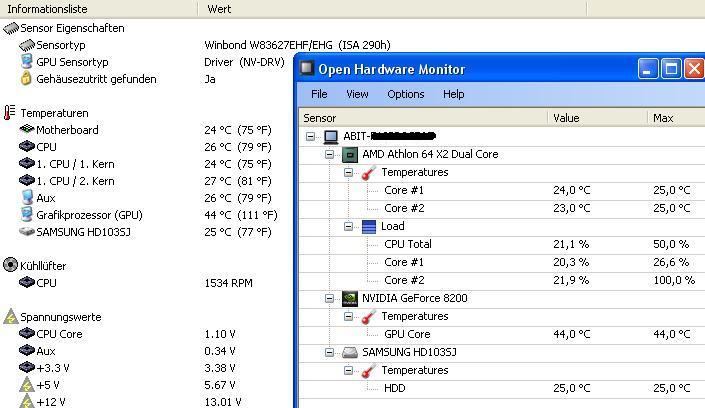Open the File menu
705x408 pixels.
pos(319,94)
